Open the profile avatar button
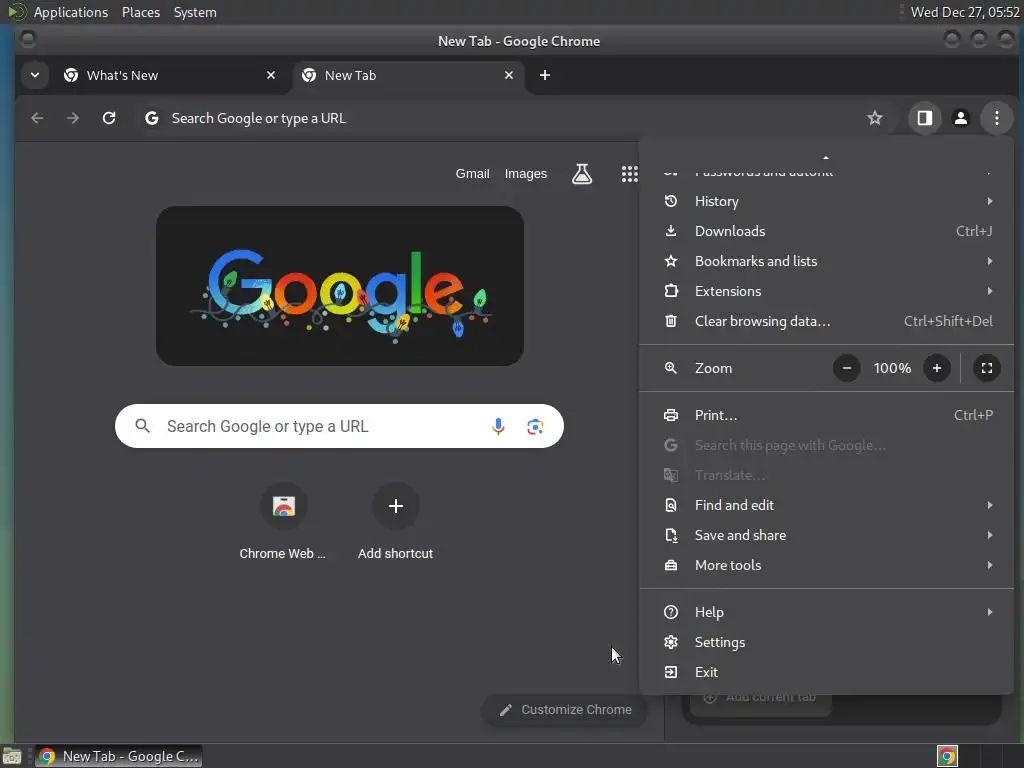The image size is (1024, 768). [x=961, y=118]
